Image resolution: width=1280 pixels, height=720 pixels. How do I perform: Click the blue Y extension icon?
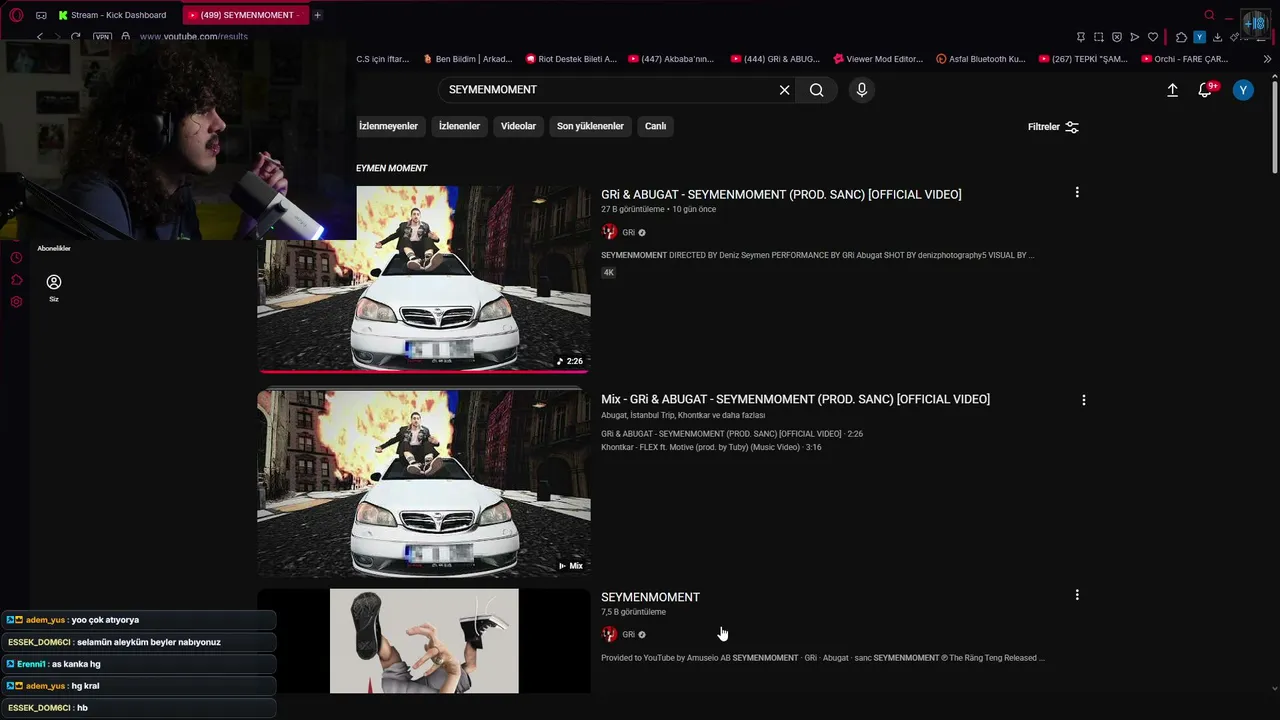coord(1199,37)
